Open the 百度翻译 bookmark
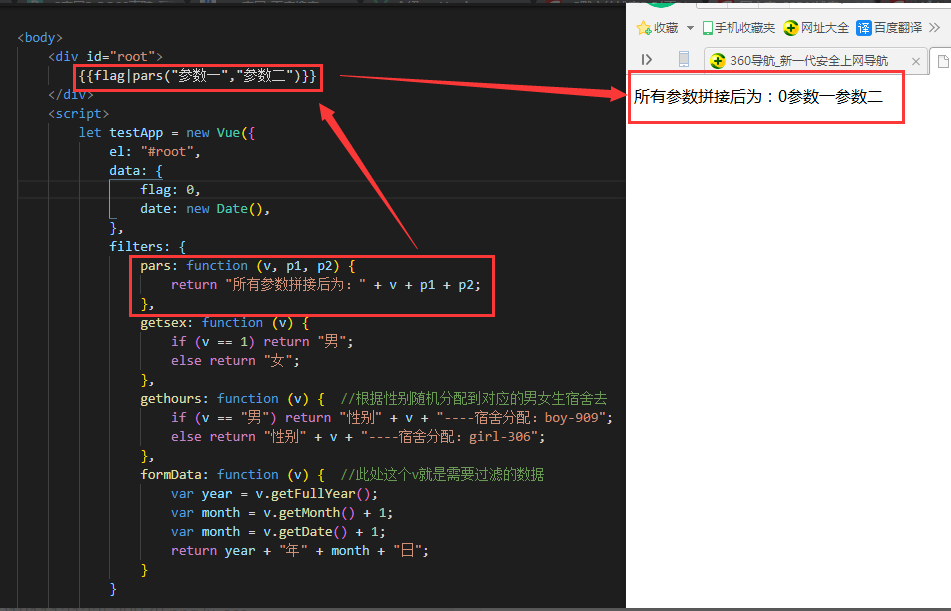The image size is (951, 611). point(889,28)
